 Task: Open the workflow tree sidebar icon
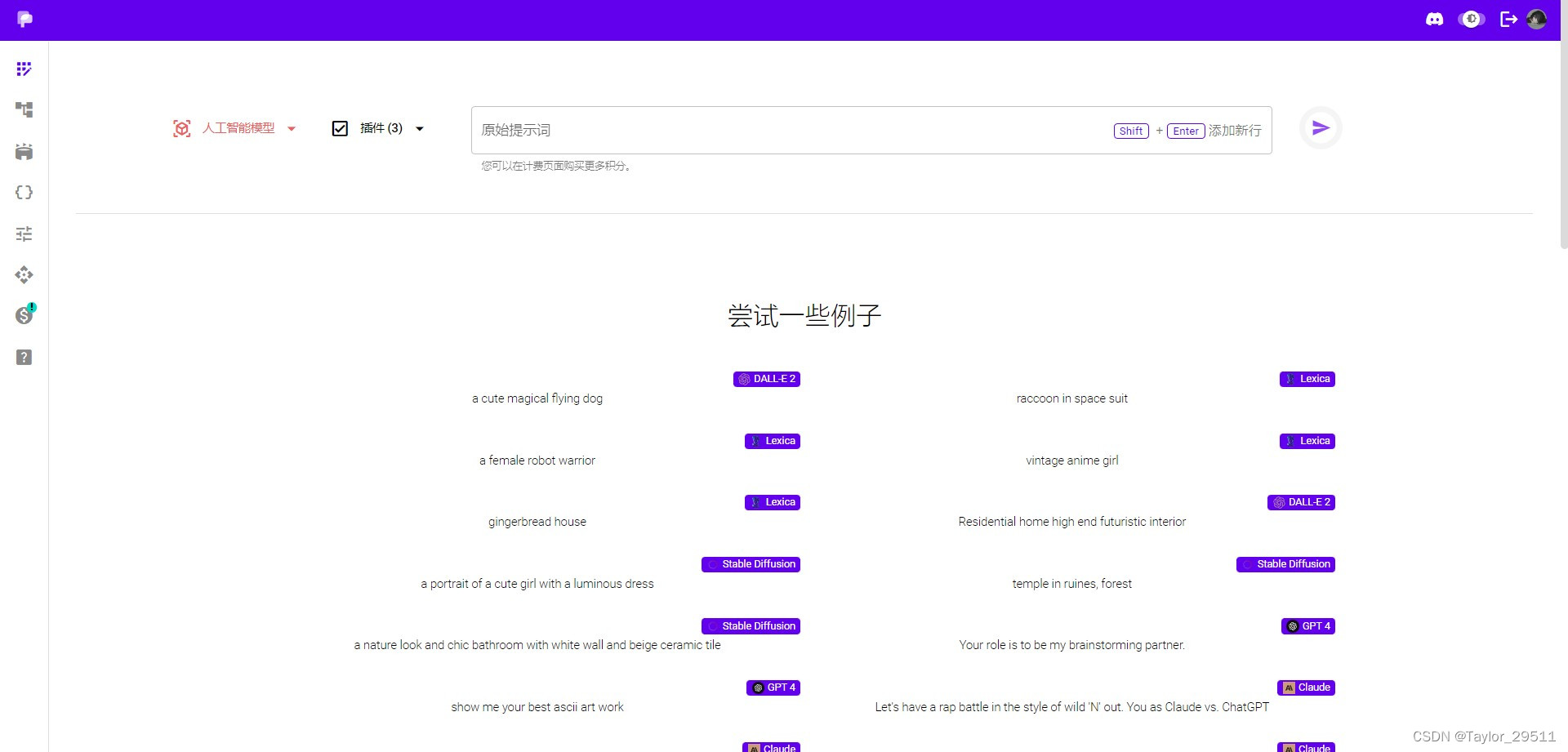tap(24, 109)
